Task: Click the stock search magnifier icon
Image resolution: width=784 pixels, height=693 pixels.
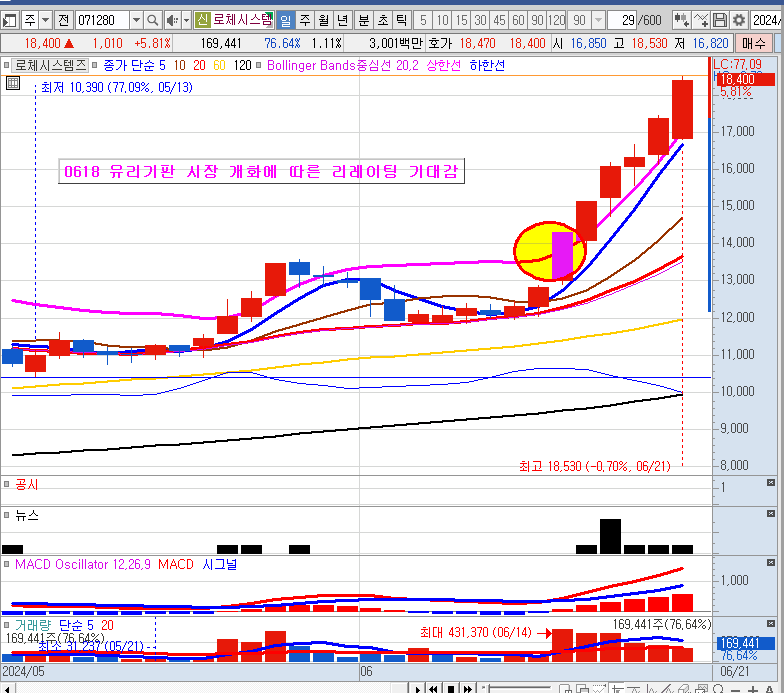Action: click(153, 20)
